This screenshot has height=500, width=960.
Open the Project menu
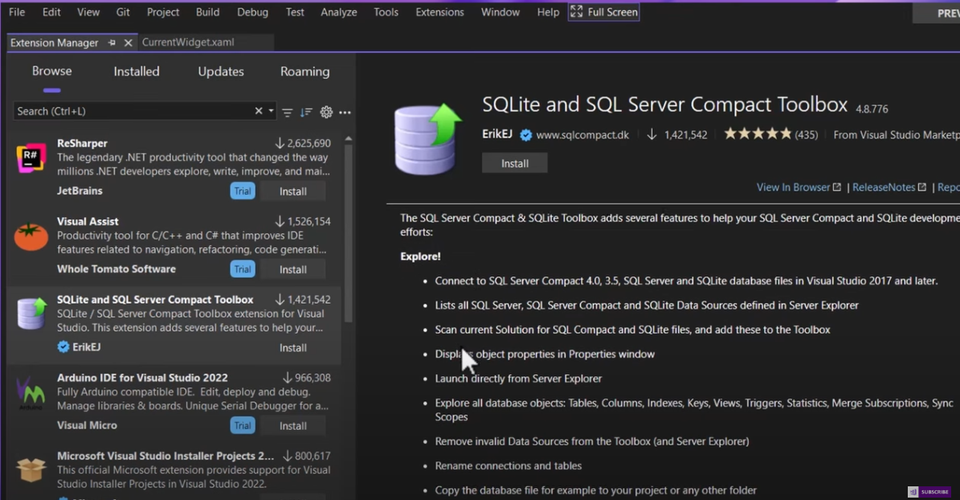[x=163, y=12]
